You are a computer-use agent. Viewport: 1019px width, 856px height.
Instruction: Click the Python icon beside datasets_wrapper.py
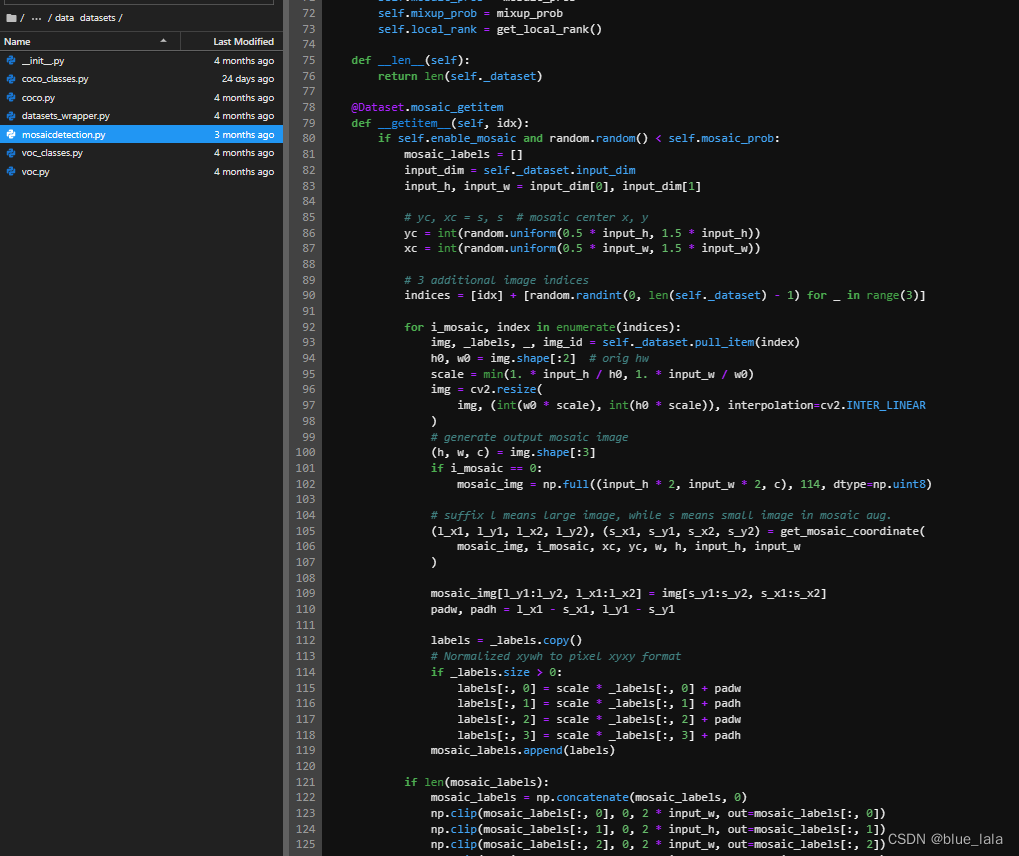pos(11,116)
